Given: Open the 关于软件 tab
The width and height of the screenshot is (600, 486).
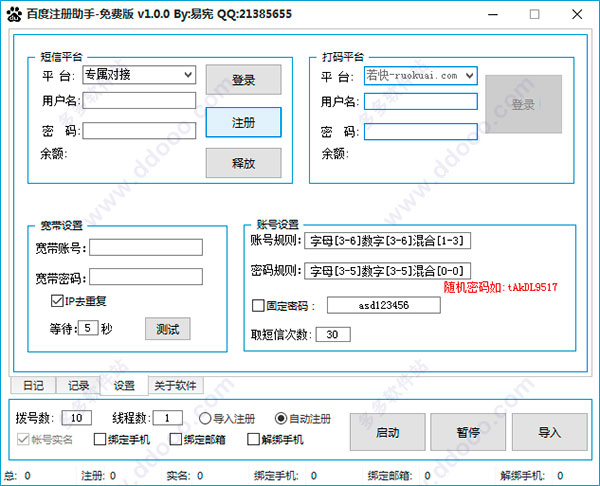Looking at the screenshot, I should point(175,385).
